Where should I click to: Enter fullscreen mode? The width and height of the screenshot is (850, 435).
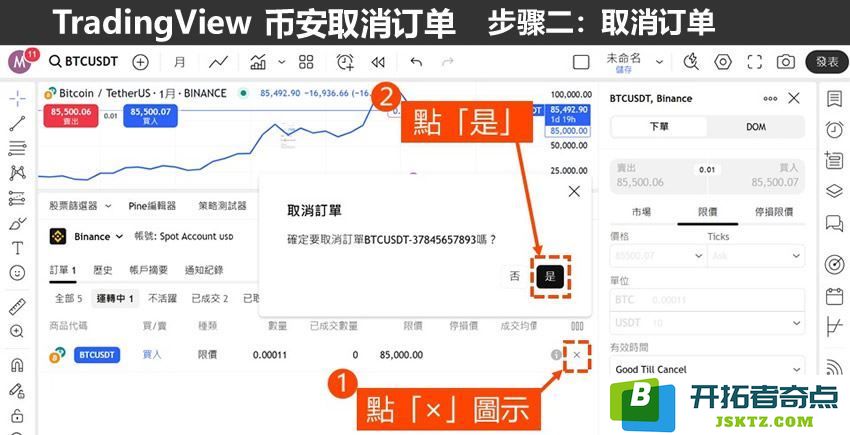click(x=755, y=62)
